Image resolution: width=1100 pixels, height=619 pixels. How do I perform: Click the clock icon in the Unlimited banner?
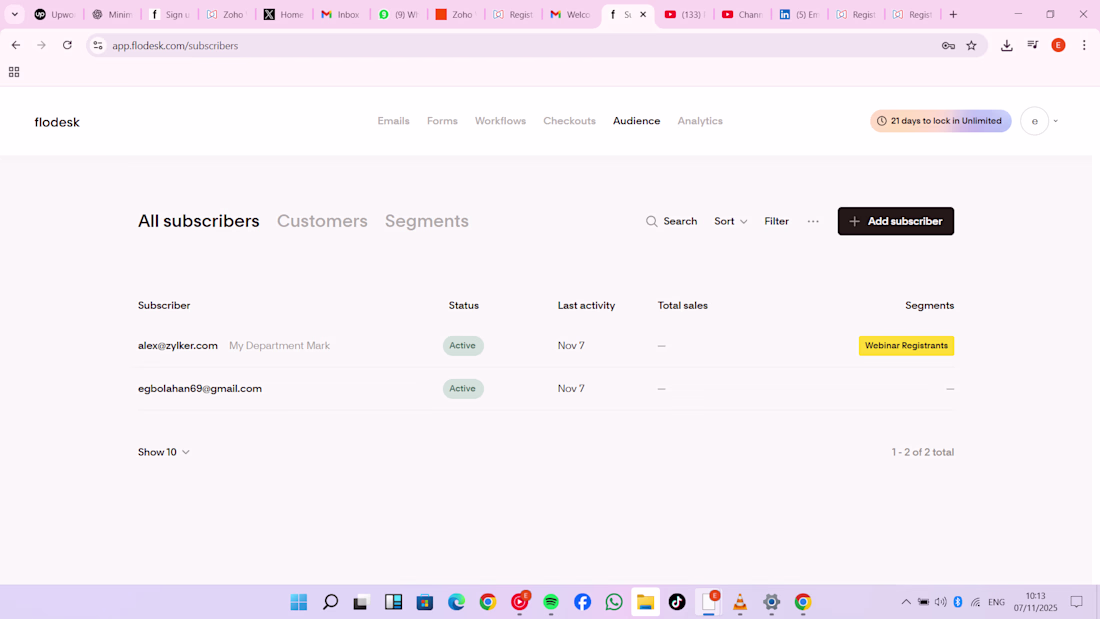click(882, 121)
